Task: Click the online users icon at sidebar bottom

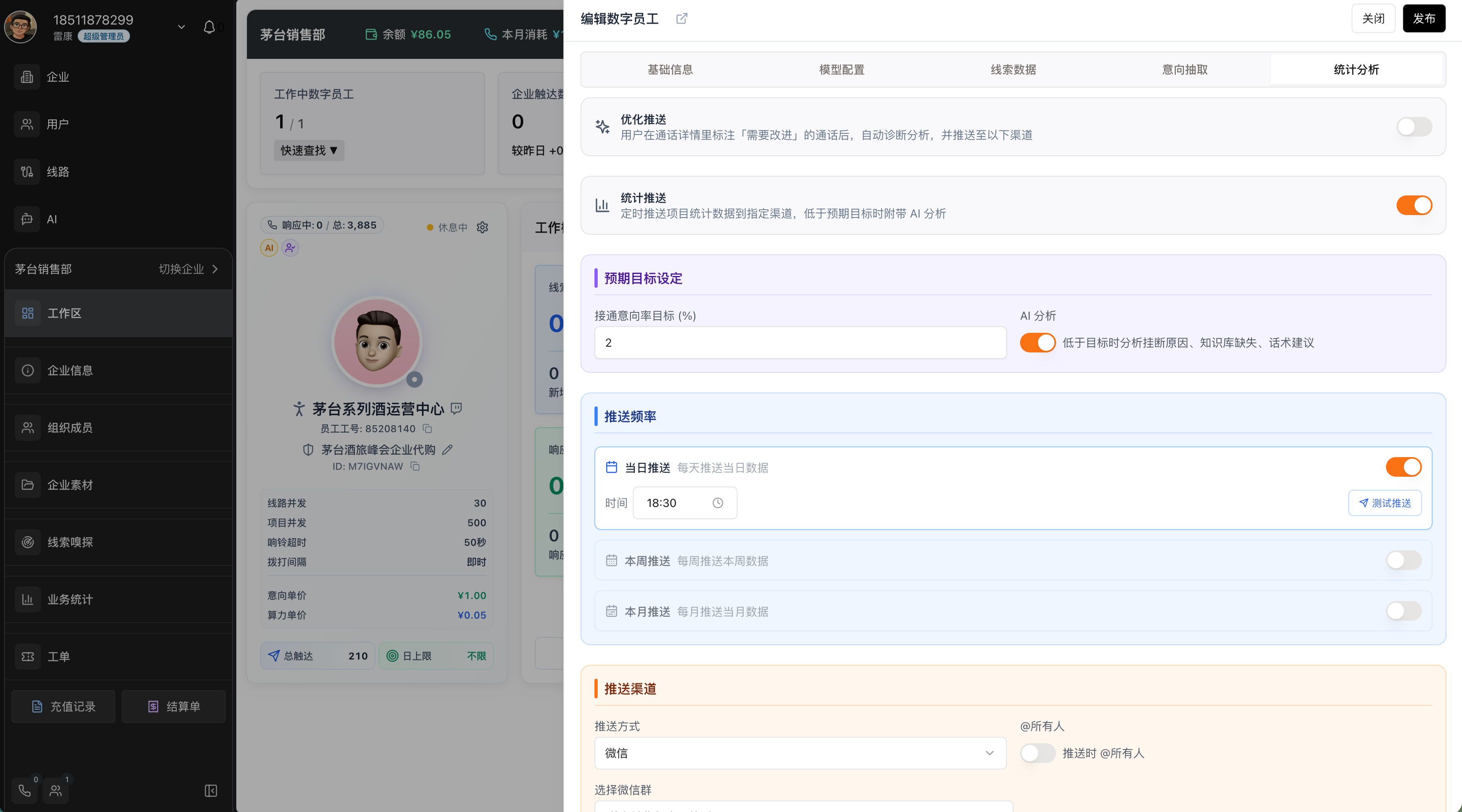Action: tap(56, 790)
